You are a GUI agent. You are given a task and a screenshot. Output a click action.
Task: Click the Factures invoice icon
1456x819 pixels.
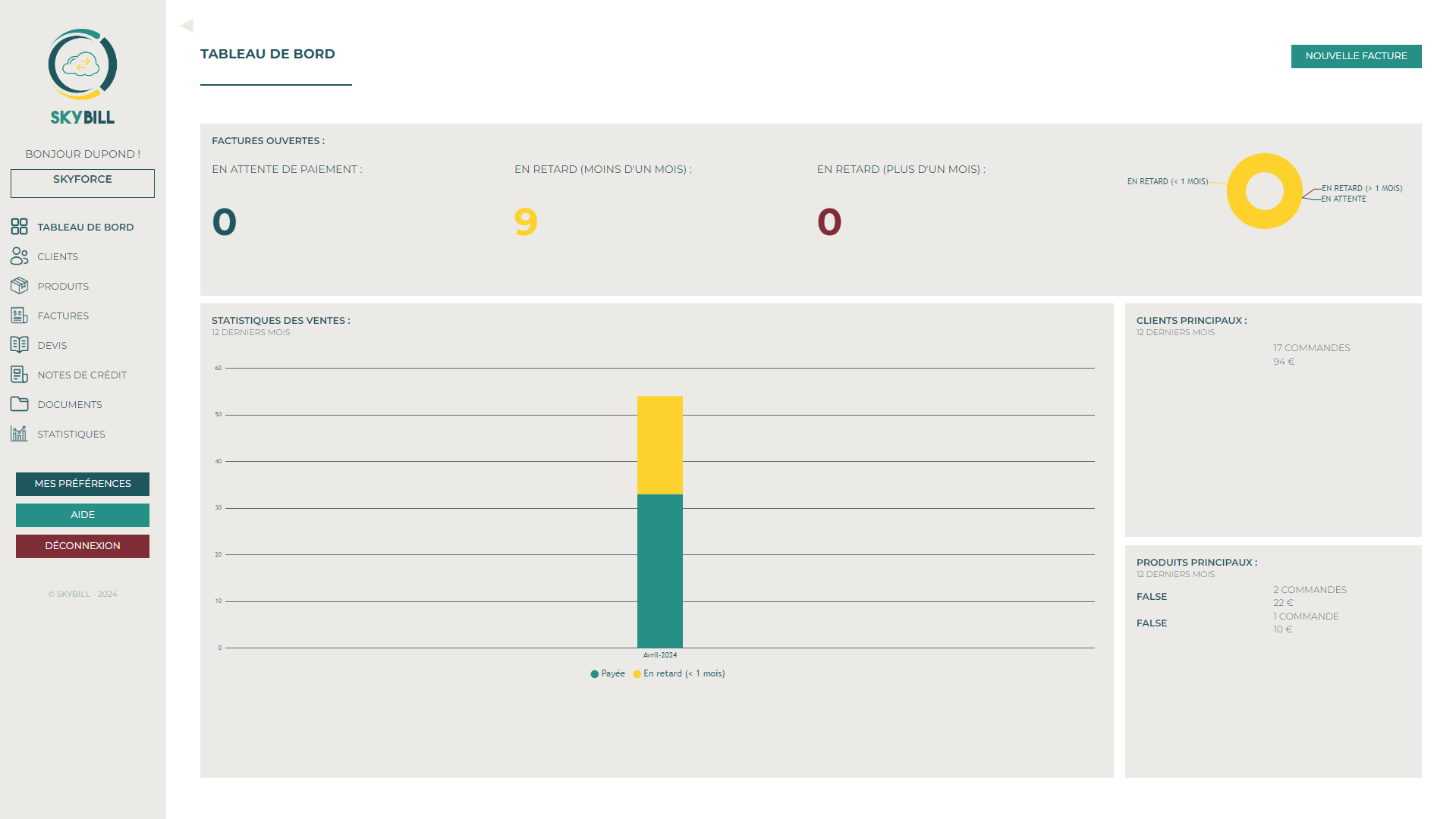pos(19,315)
